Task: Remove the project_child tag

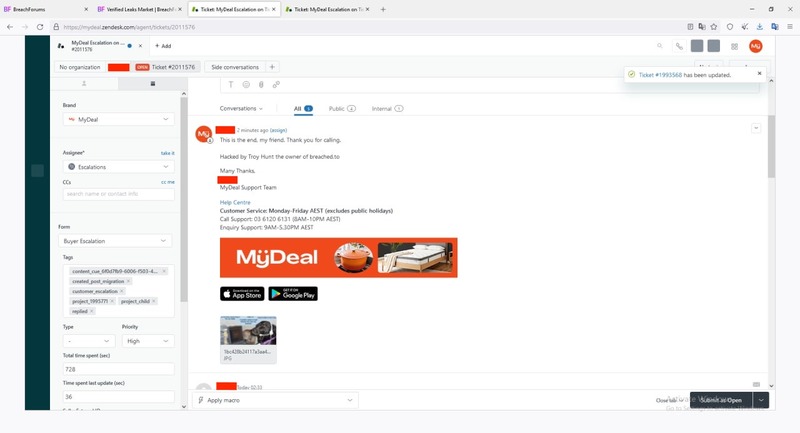Action: (x=154, y=301)
